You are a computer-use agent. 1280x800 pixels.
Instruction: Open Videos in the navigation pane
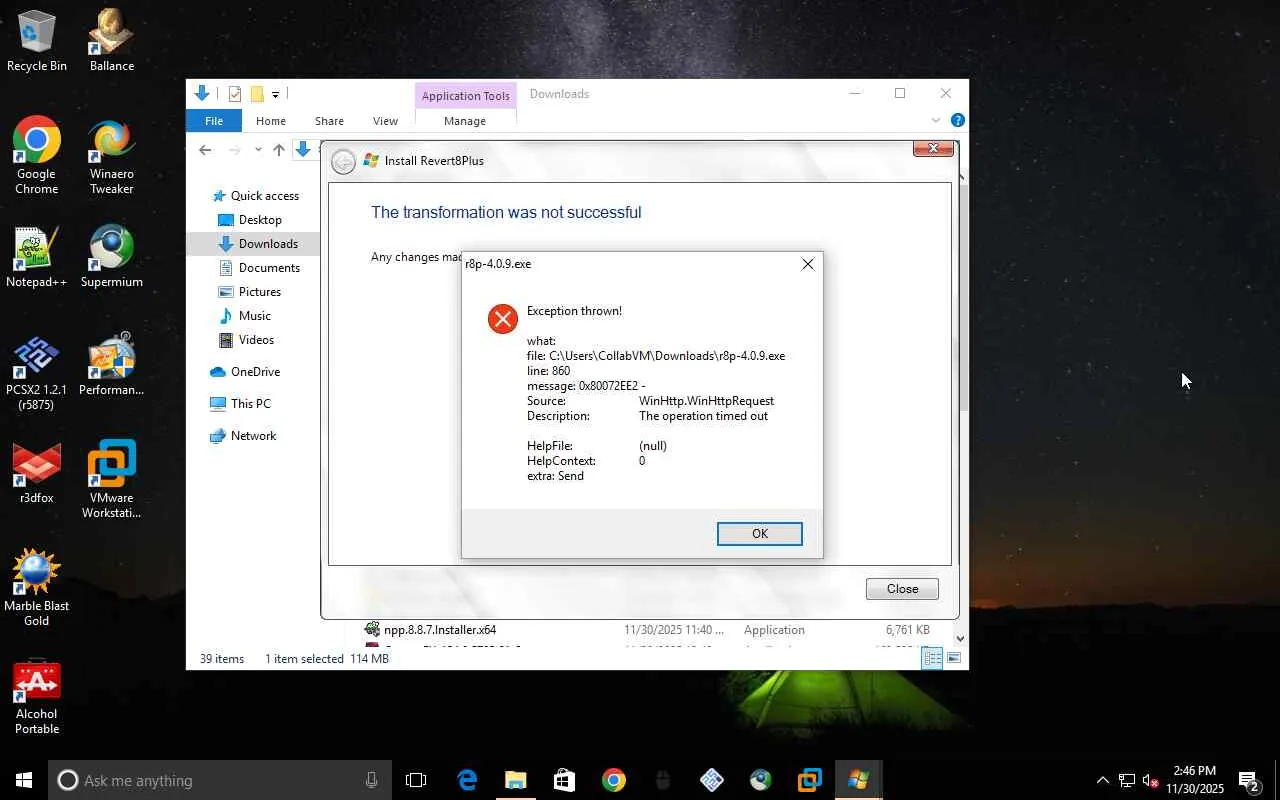click(x=247, y=340)
